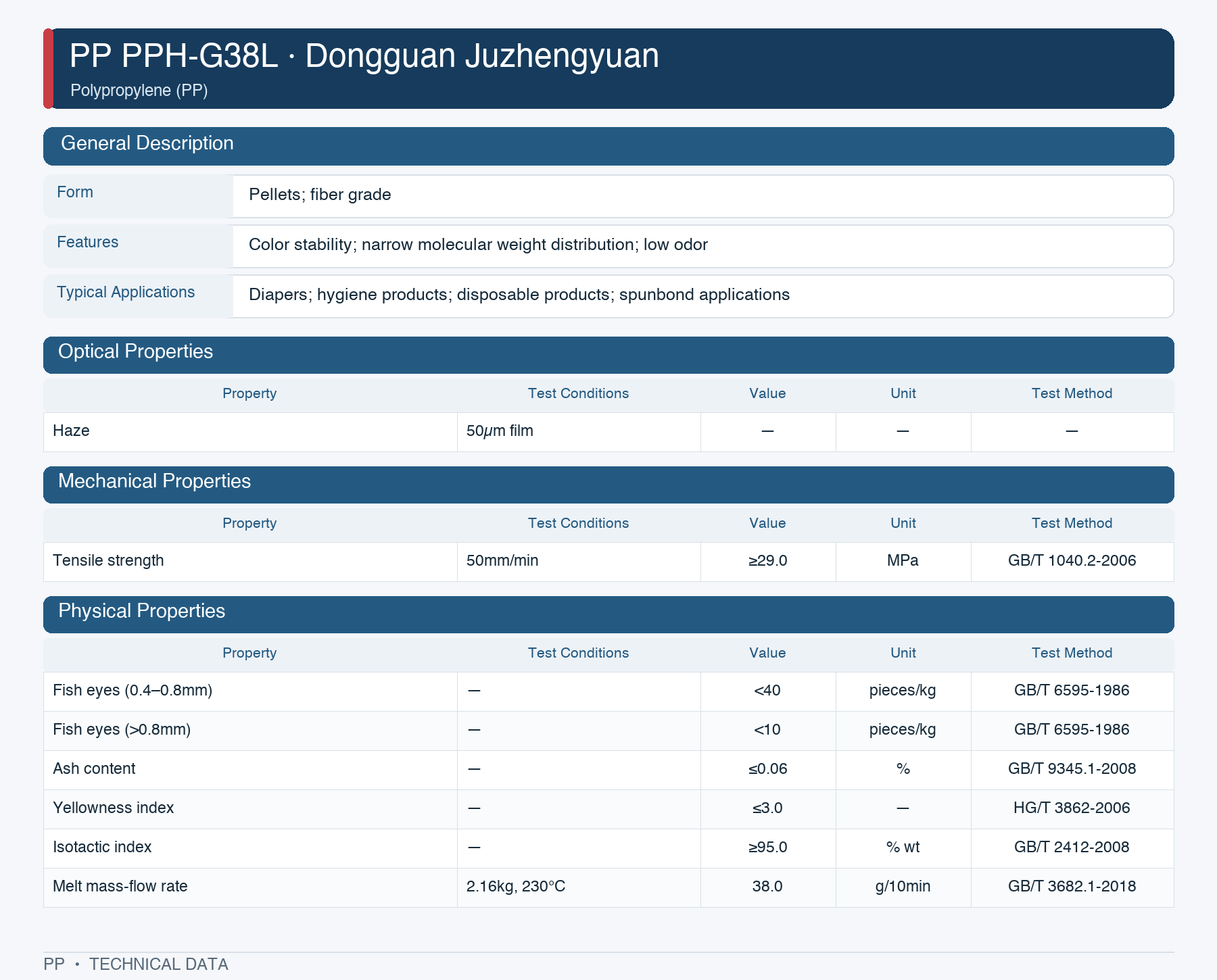This screenshot has width=1217, height=980.
Task: Click the '≥95.0' isotactic value
Action: tap(767, 848)
